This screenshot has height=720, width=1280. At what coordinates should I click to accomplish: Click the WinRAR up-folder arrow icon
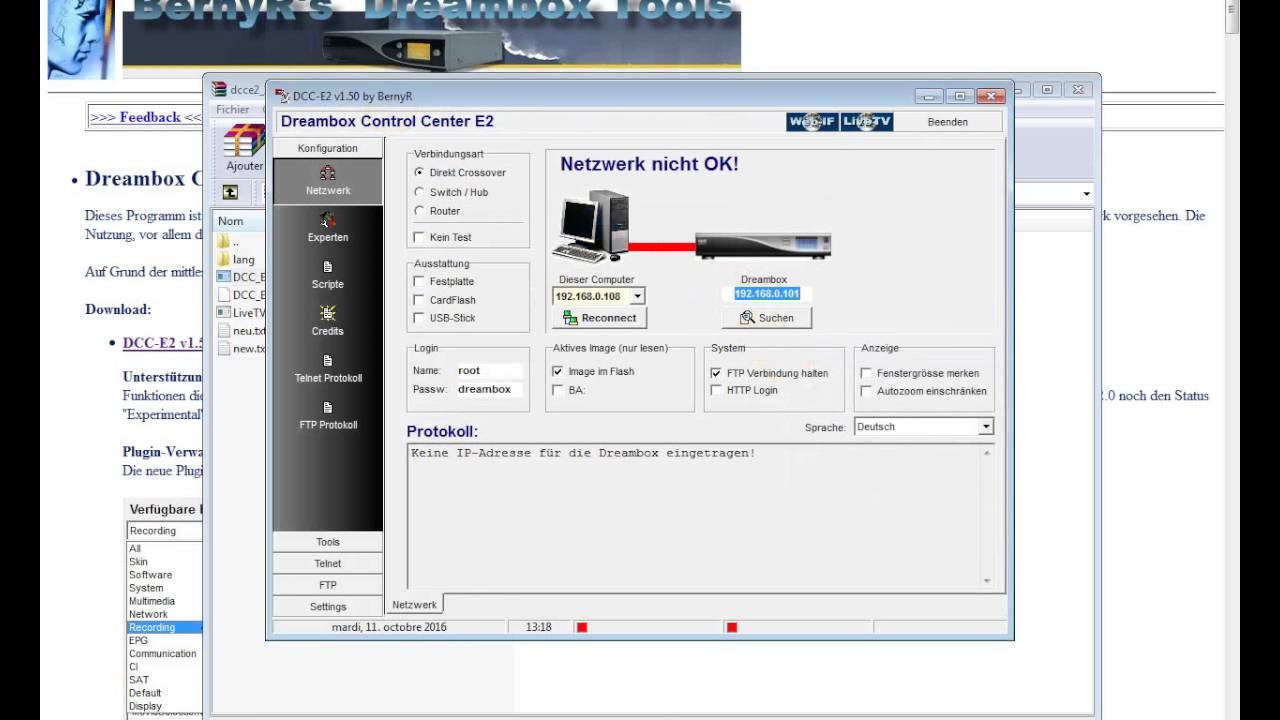pos(230,192)
